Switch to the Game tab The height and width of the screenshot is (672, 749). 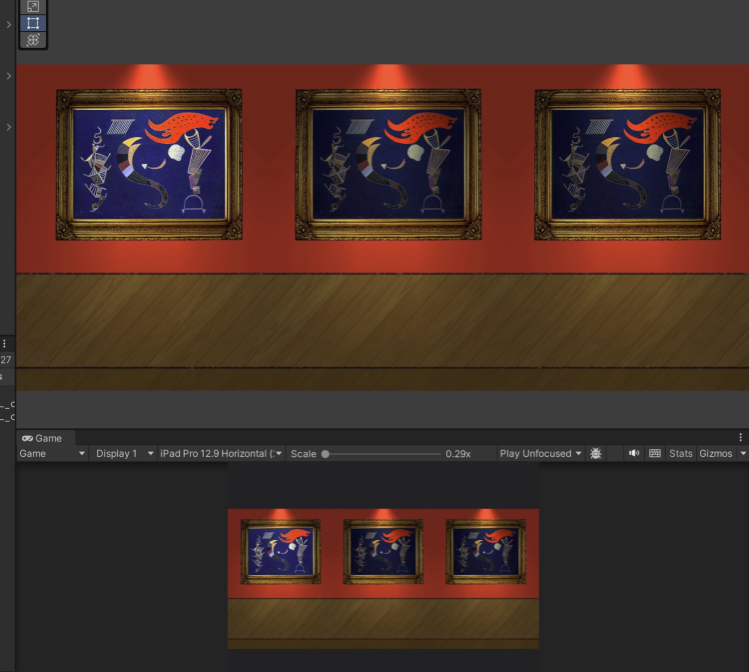coord(42,438)
